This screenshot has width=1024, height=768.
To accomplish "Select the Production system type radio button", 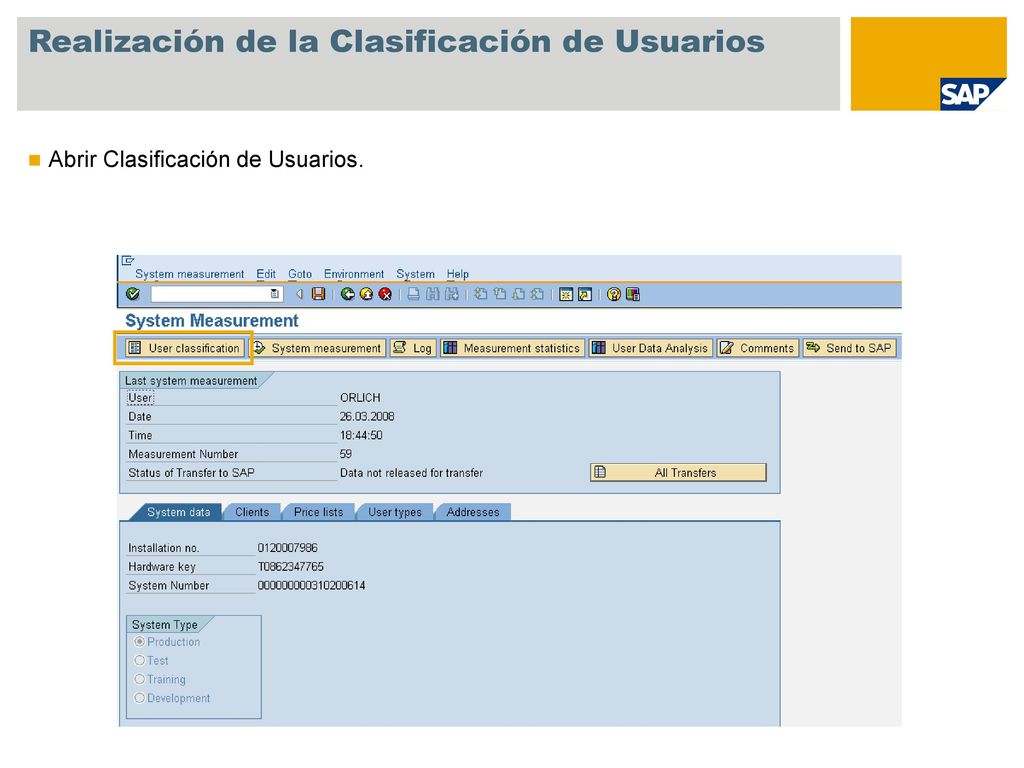I will coord(139,642).
